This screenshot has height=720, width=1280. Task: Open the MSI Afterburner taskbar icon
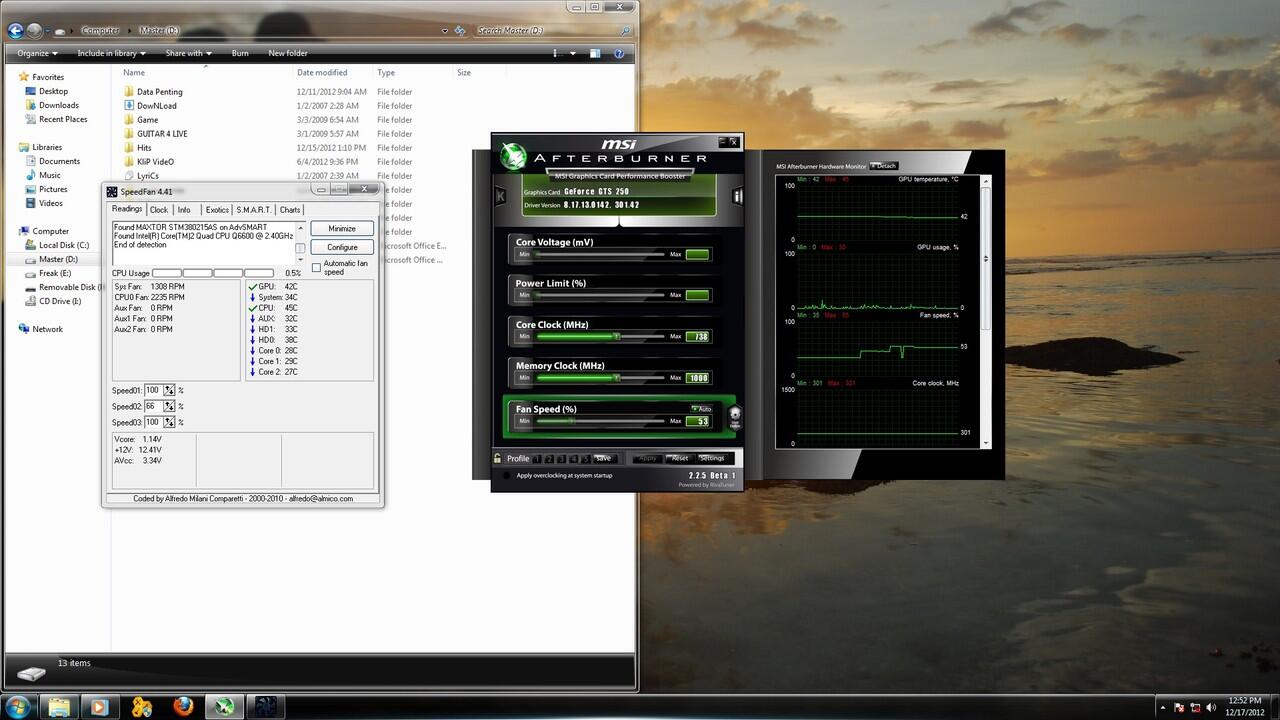(222, 706)
